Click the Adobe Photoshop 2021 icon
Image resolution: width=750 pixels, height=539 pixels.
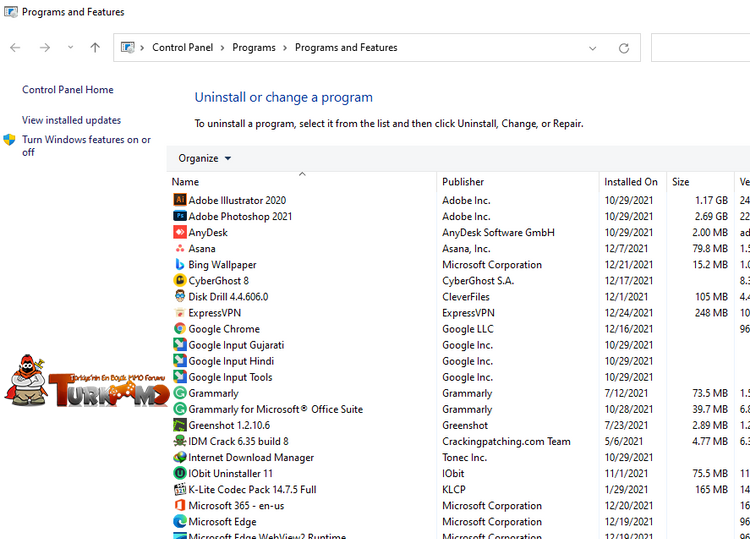click(x=180, y=216)
